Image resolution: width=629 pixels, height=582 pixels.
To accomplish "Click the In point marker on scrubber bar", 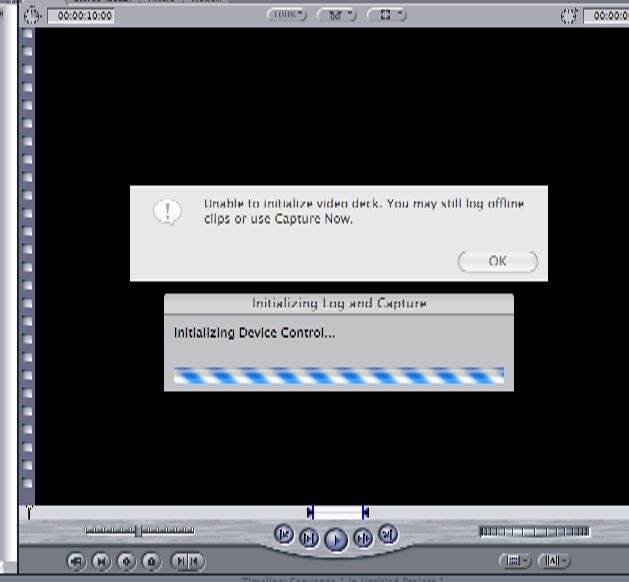I will click(x=310, y=512).
